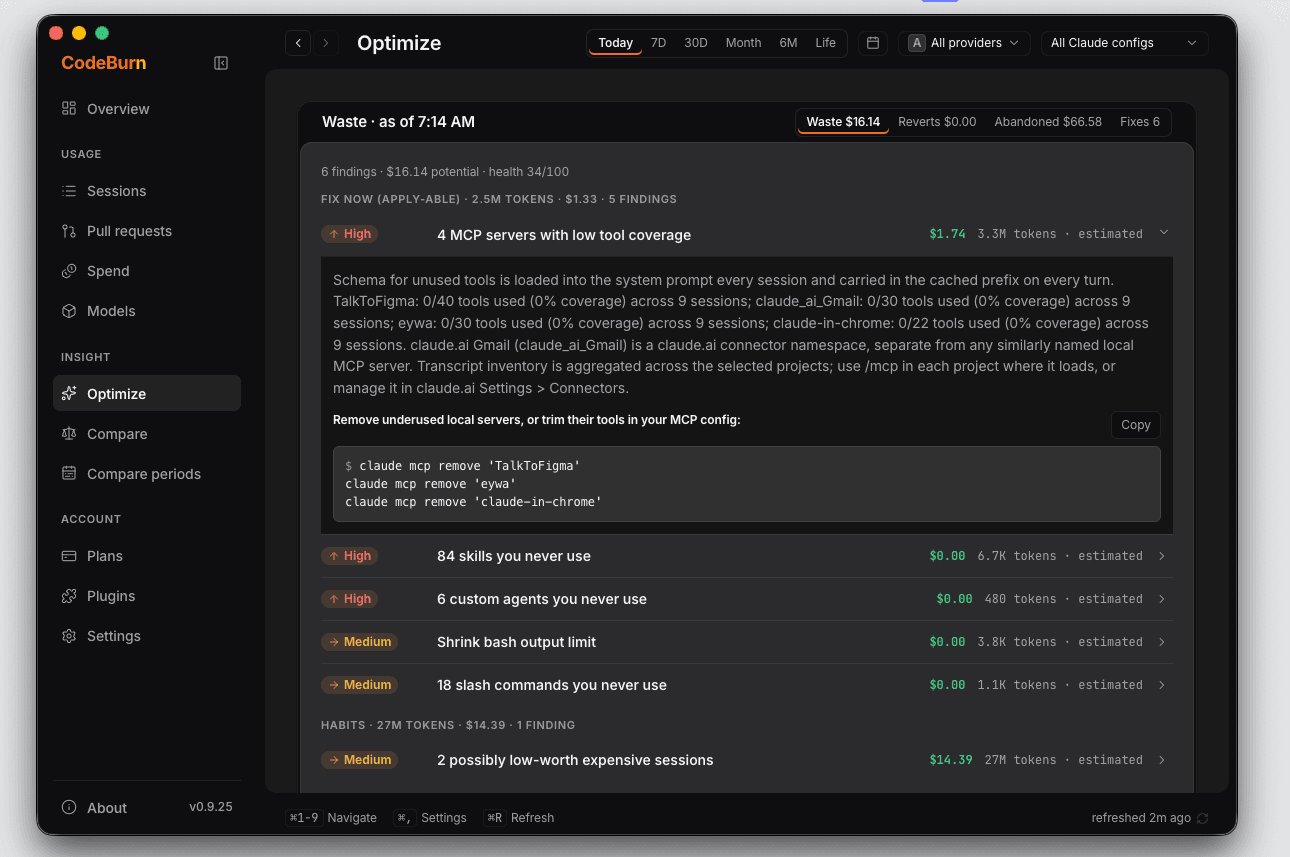Go forward with the right arrow
The width and height of the screenshot is (1290, 857).
[x=325, y=43]
